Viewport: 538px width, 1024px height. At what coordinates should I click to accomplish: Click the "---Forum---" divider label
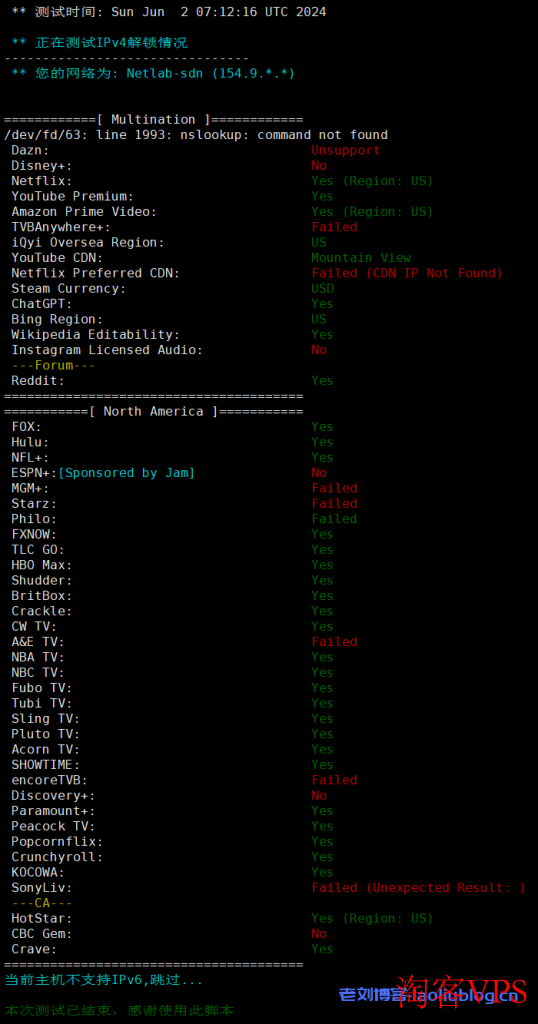pos(54,365)
